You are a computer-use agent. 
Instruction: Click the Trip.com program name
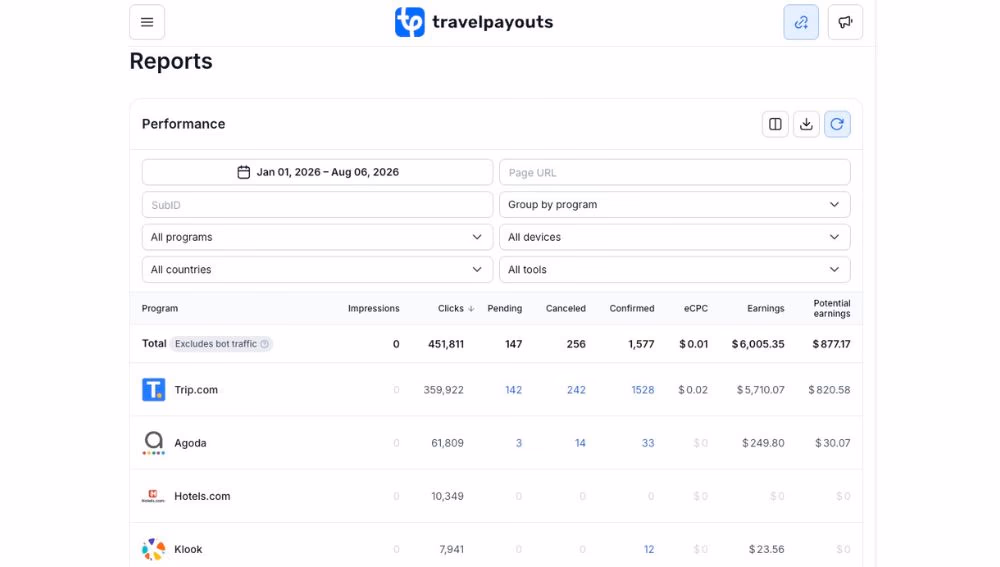(196, 390)
